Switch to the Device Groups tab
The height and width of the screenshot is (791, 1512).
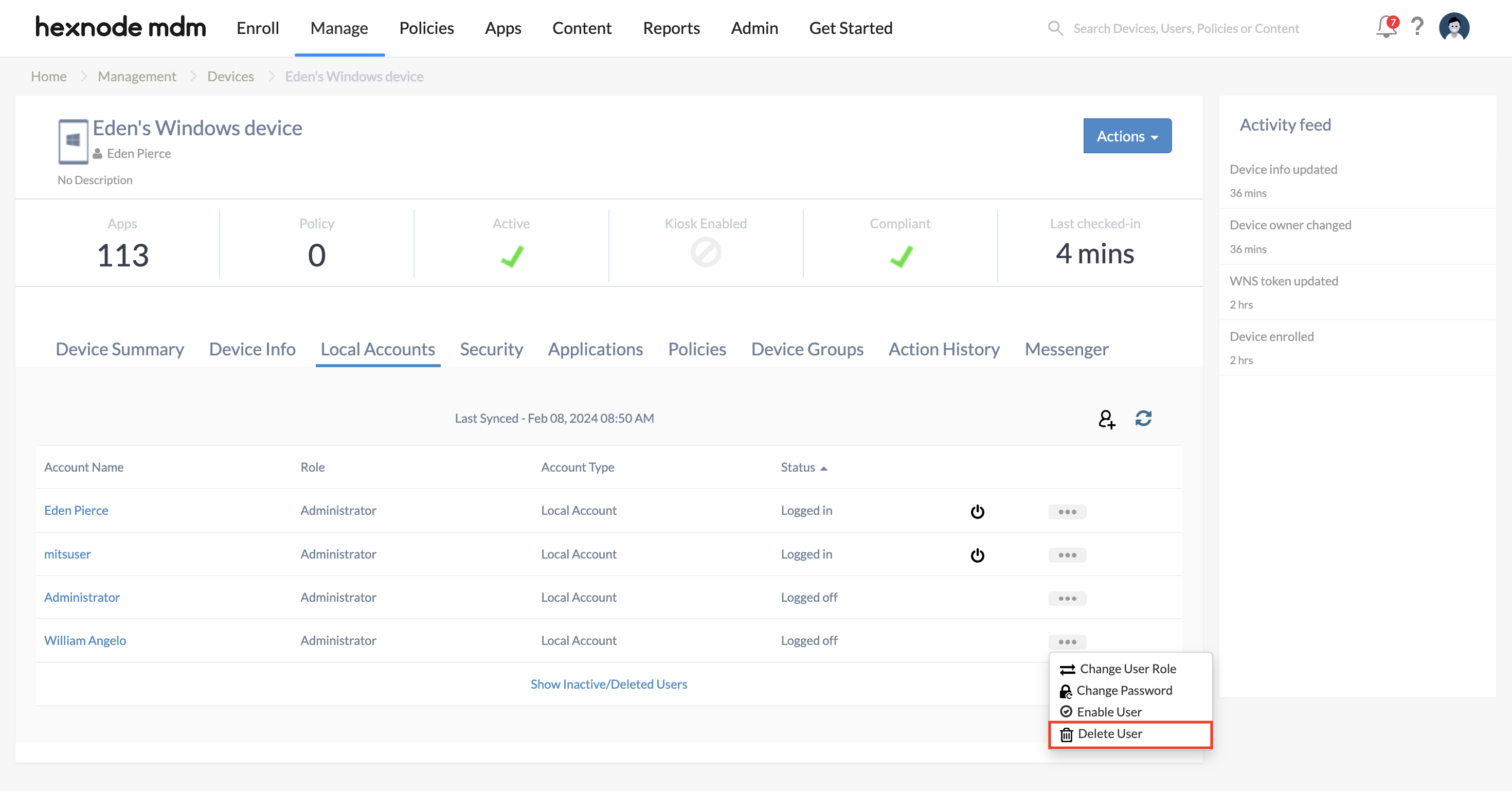807,349
